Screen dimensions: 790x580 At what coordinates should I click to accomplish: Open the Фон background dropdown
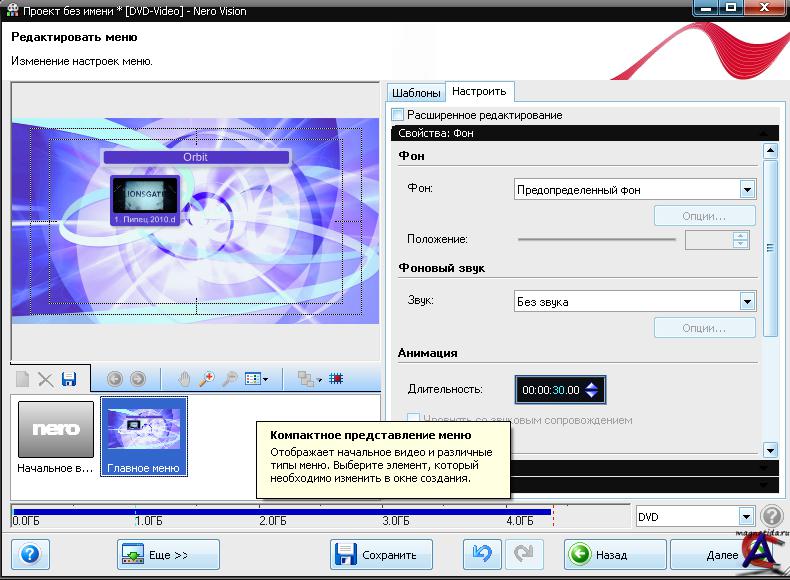(x=747, y=189)
